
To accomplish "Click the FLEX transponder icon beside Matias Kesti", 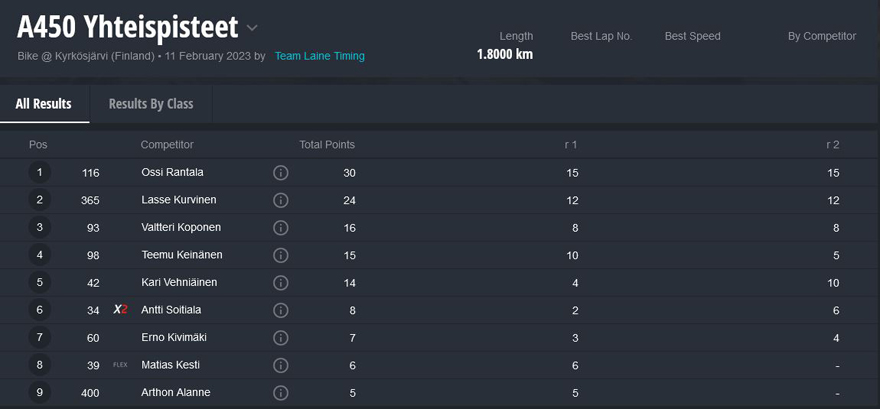I will [x=120, y=365].
